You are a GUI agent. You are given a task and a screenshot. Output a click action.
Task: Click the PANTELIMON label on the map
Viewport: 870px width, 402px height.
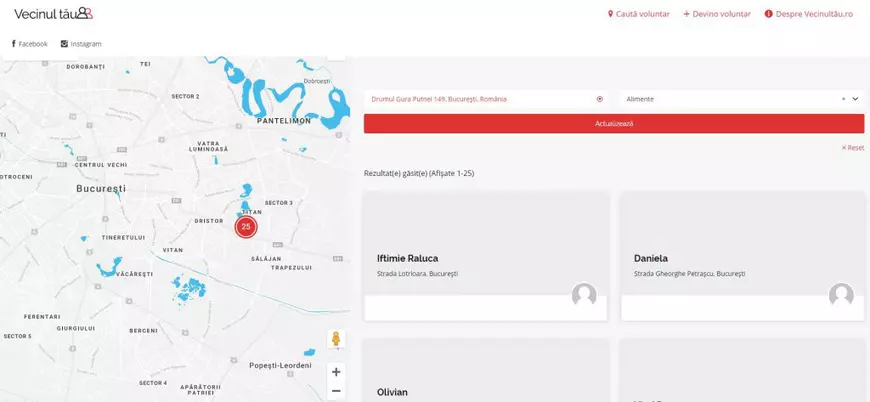point(284,120)
